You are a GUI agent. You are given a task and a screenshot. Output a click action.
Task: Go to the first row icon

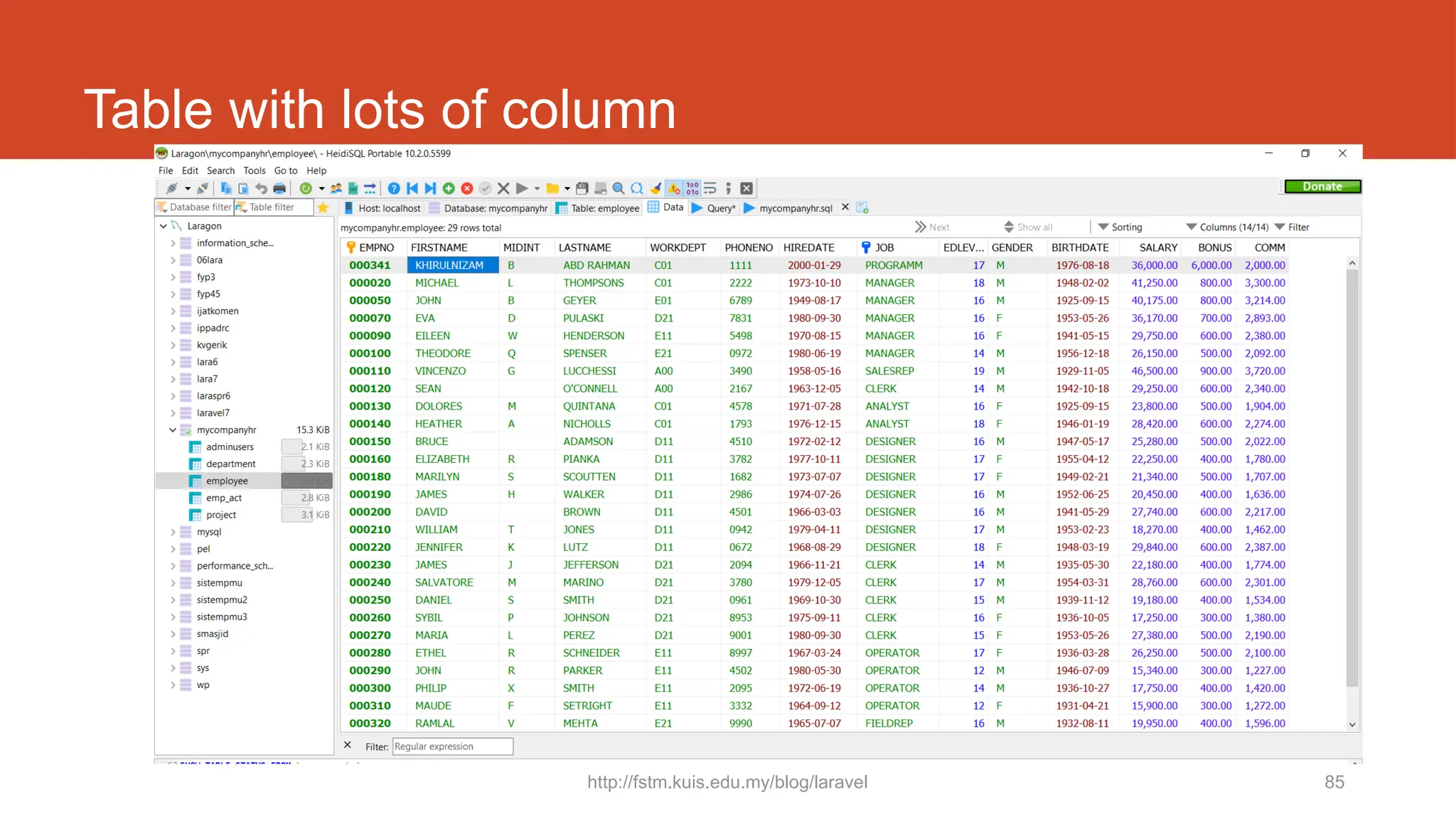click(x=412, y=188)
